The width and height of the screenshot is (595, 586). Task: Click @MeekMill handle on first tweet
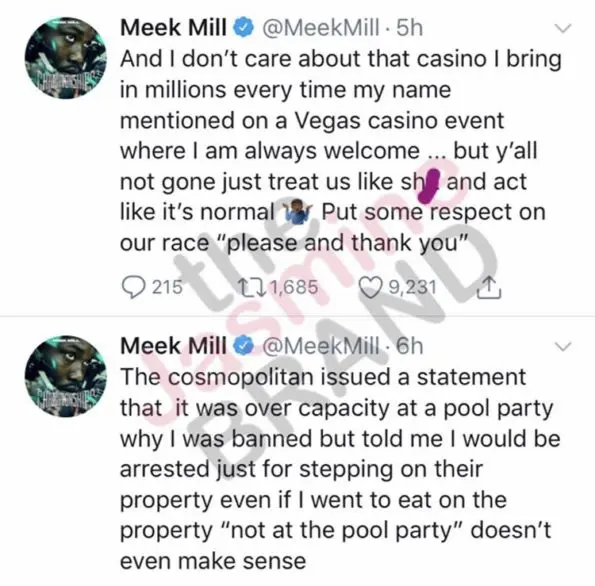(x=321, y=28)
